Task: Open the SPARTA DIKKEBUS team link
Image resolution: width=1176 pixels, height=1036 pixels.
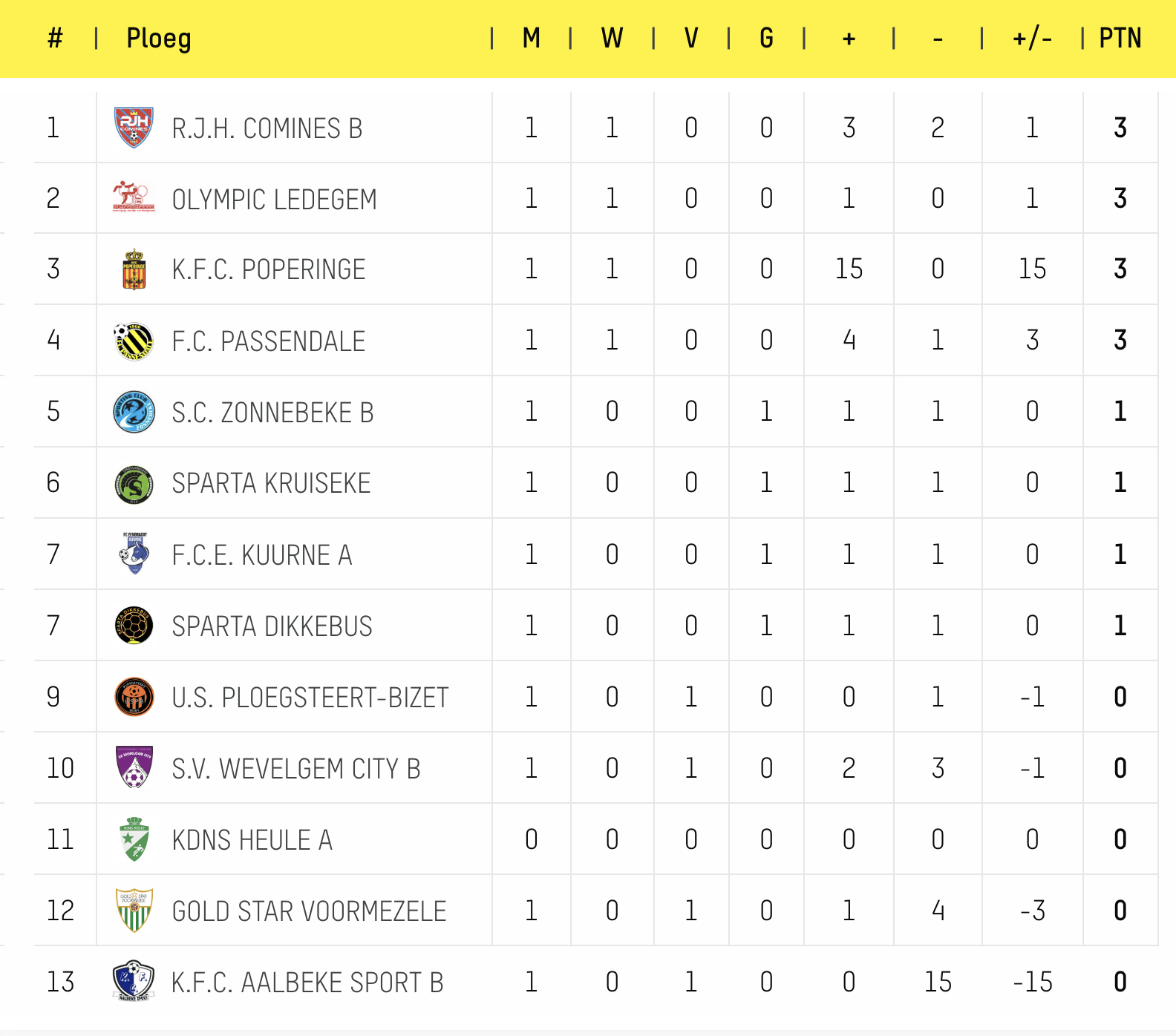Action: (272, 626)
